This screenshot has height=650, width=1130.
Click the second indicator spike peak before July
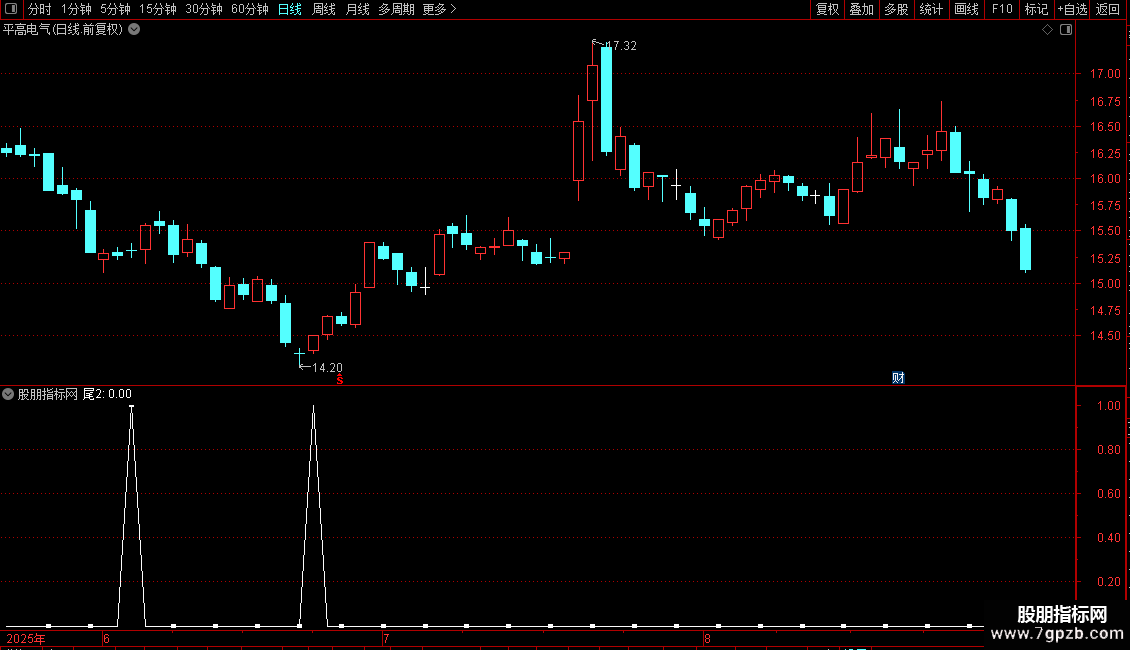pyautogui.click(x=313, y=407)
